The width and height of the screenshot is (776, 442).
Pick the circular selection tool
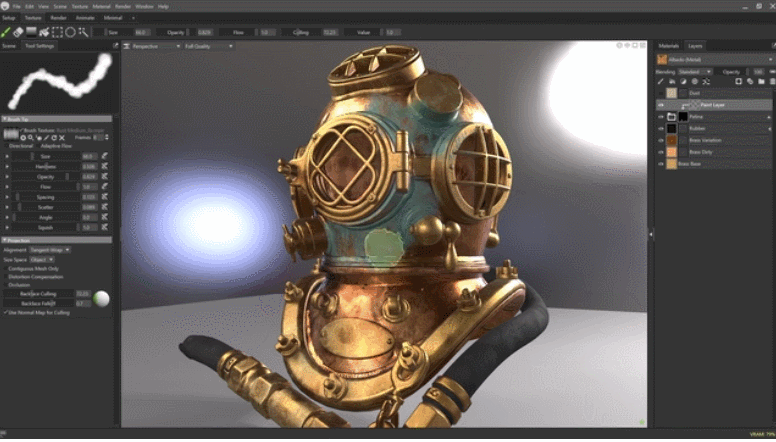[70, 32]
